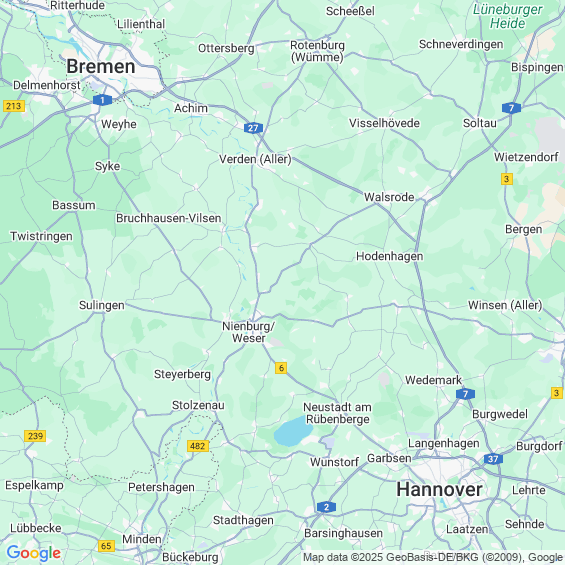Click the A7 shield near Soltau
Screen dimensions: 565x565
(511, 108)
